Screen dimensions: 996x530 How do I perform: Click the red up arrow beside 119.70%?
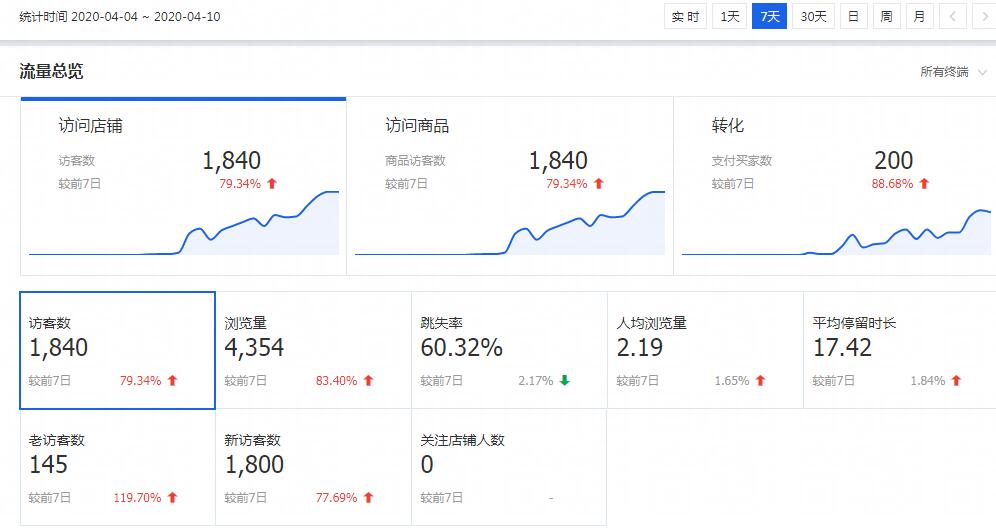coord(173,498)
